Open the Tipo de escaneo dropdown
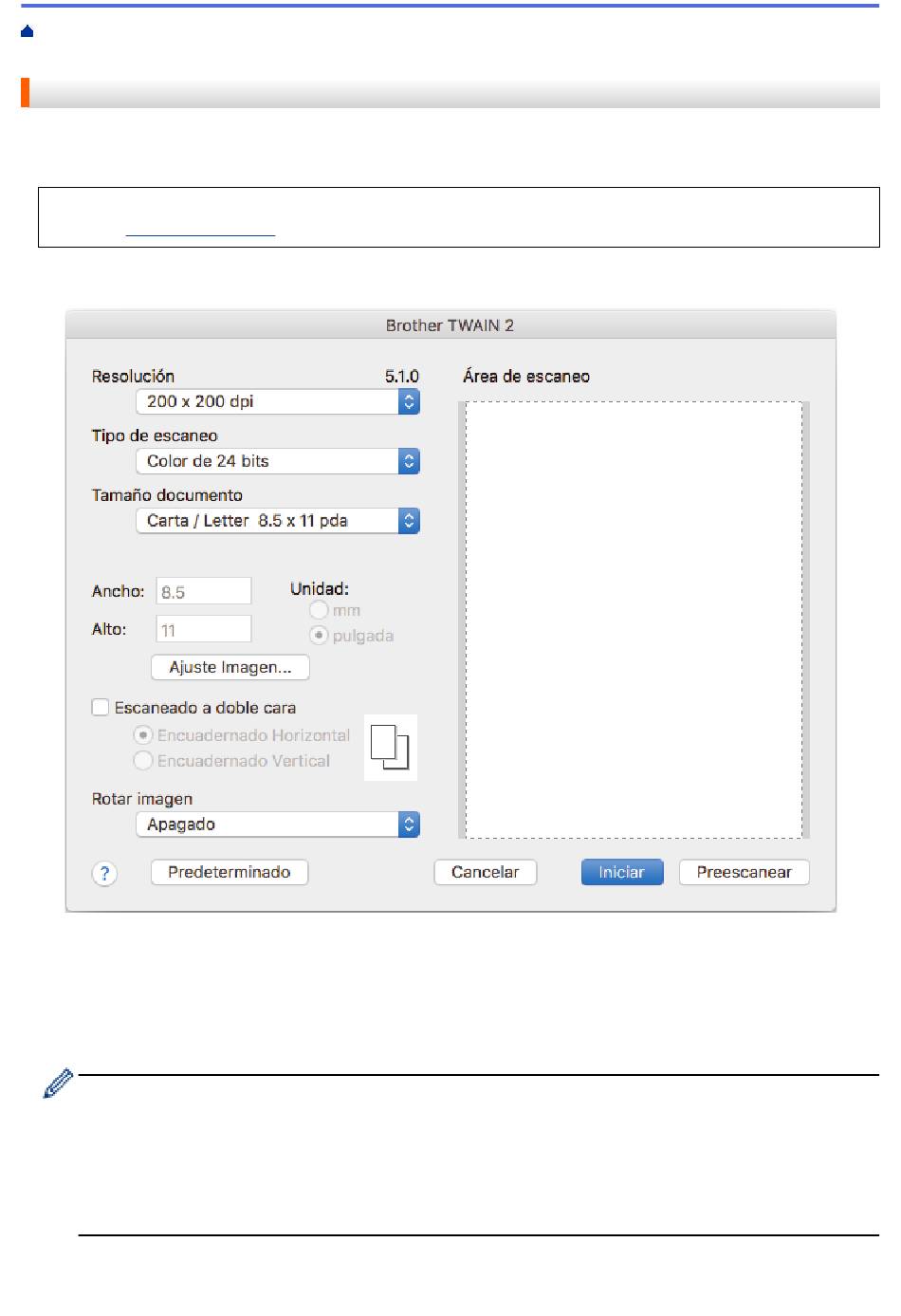 (278, 461)
